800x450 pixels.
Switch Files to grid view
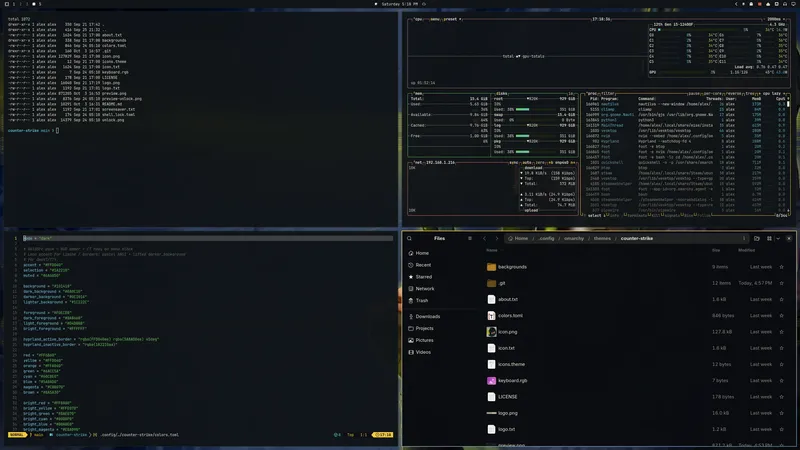click(x=769, y=238)
